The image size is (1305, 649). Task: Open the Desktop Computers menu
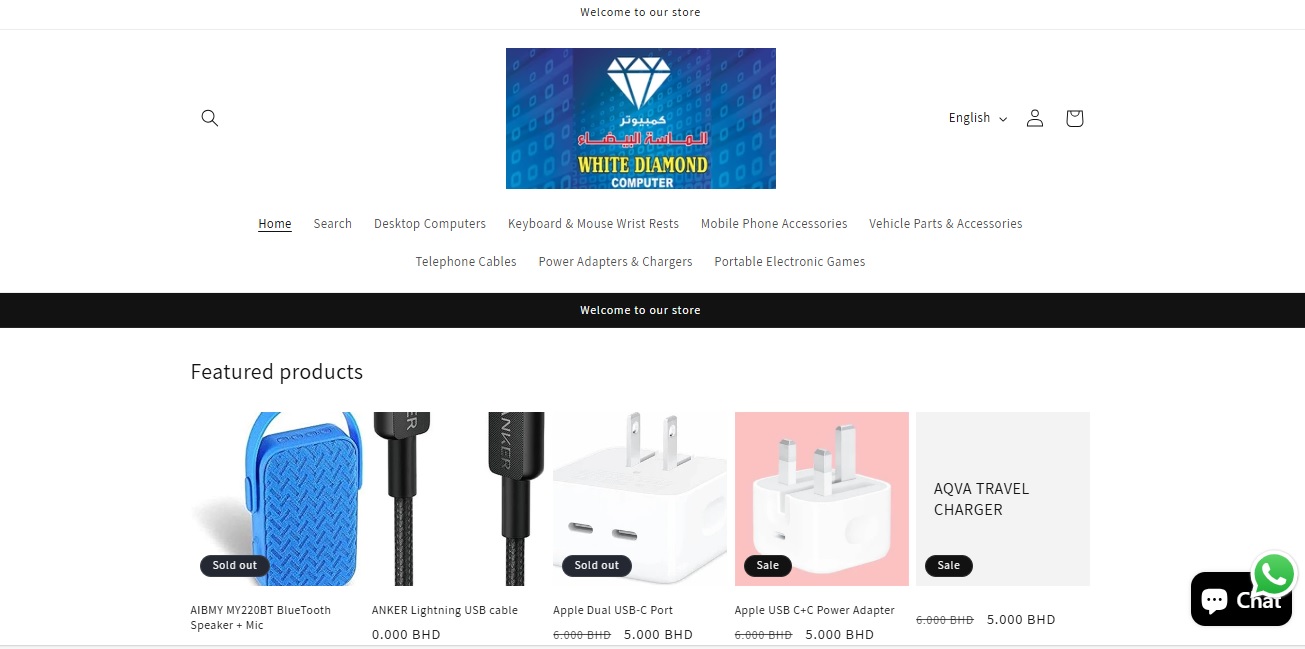430,224
